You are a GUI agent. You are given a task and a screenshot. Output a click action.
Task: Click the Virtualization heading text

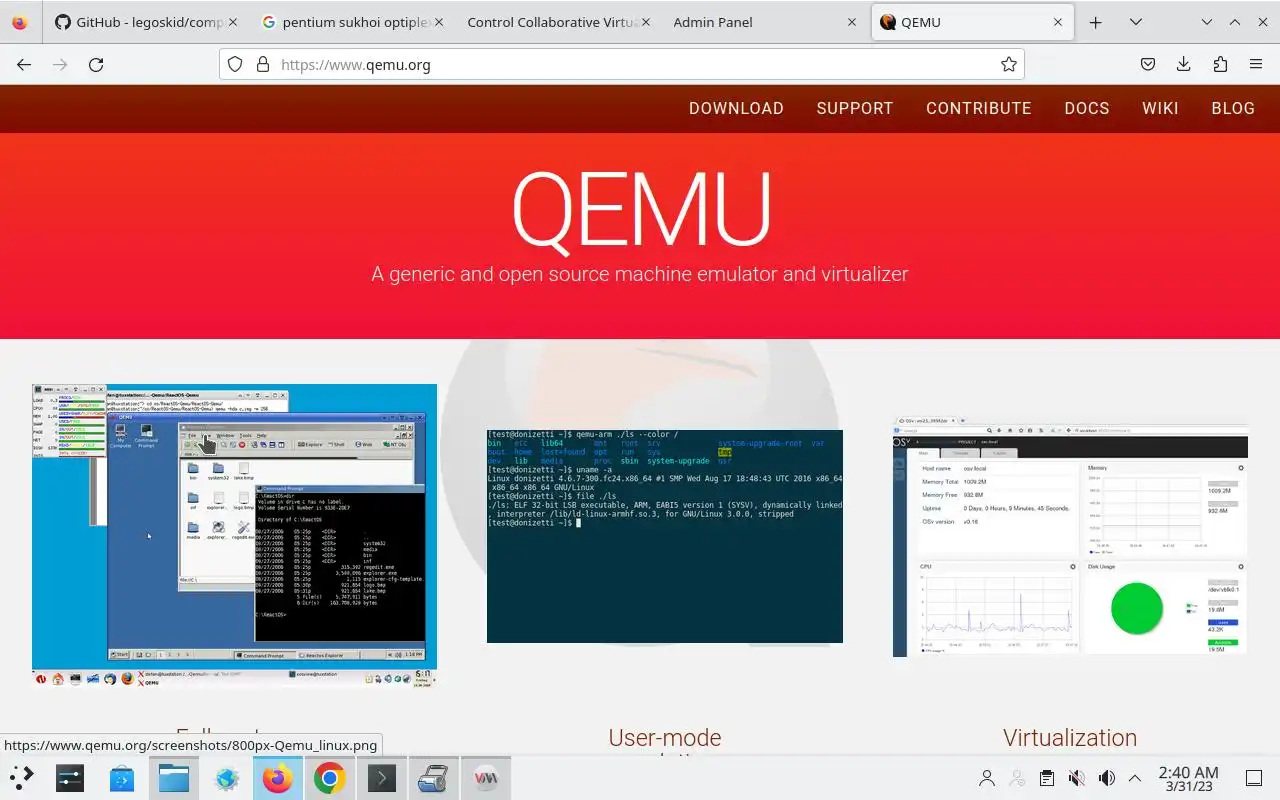click(1070, 738)
